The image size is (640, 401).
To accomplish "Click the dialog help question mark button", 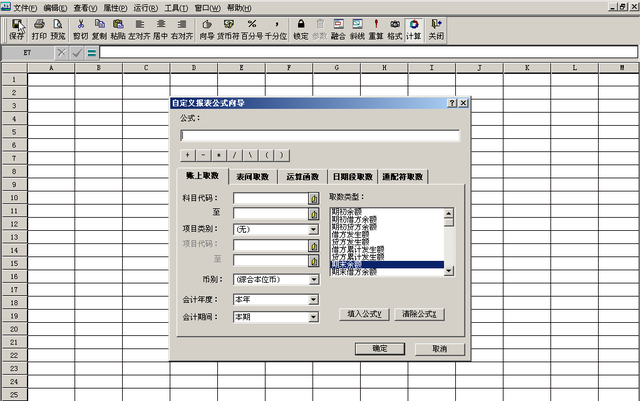I will 452,103.
